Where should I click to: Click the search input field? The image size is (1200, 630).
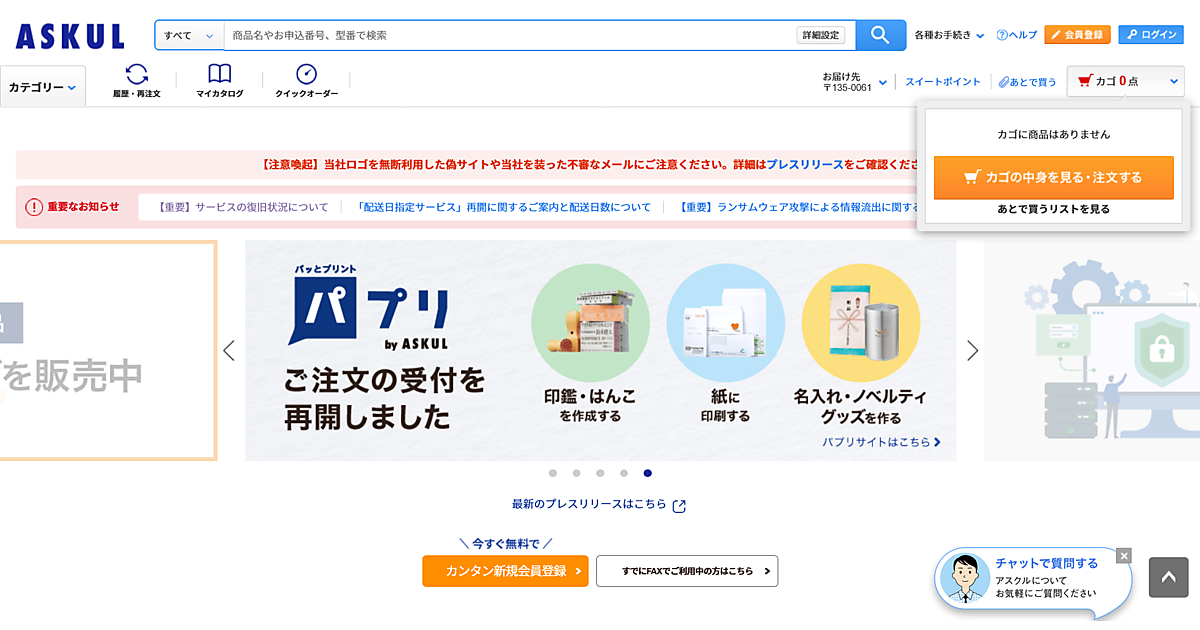pos(510,35)
